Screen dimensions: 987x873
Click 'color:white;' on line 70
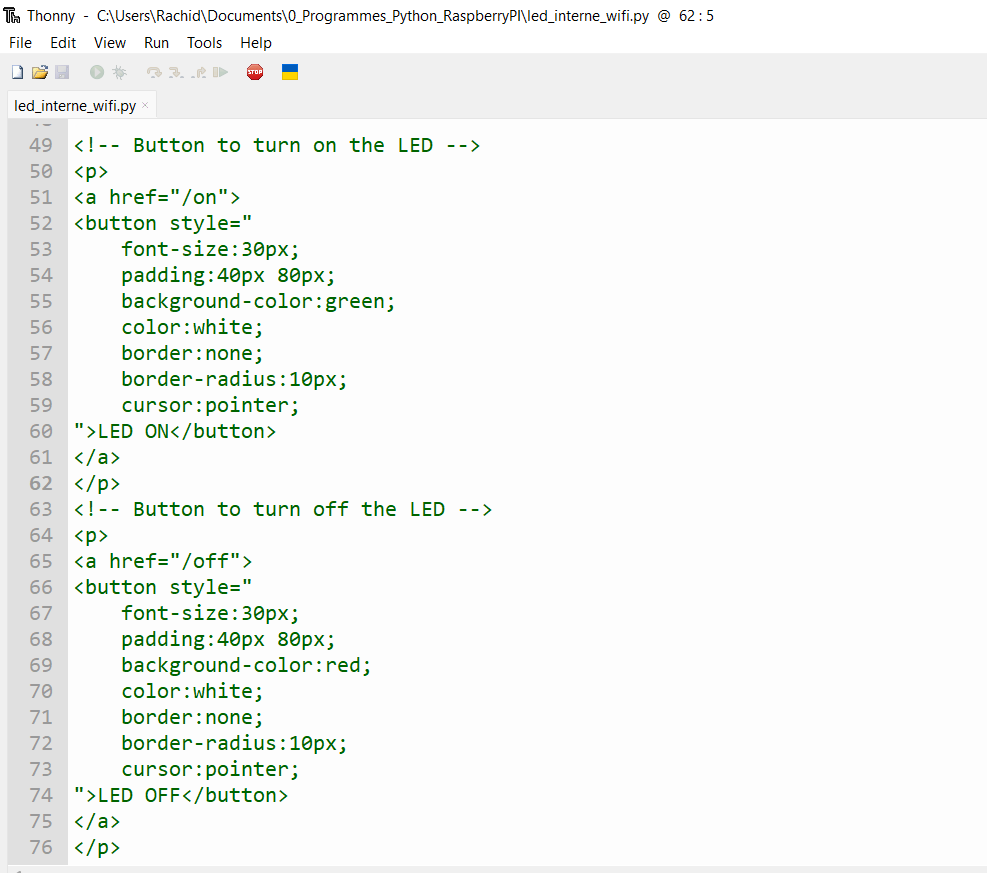(x=192, y=692)
